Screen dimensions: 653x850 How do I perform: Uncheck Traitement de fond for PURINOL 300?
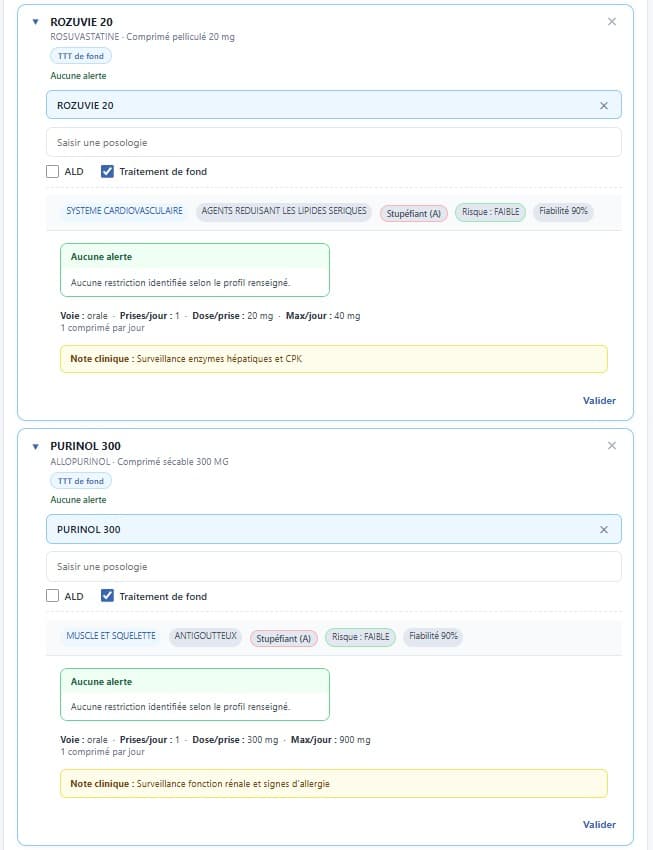pos(107,596)
